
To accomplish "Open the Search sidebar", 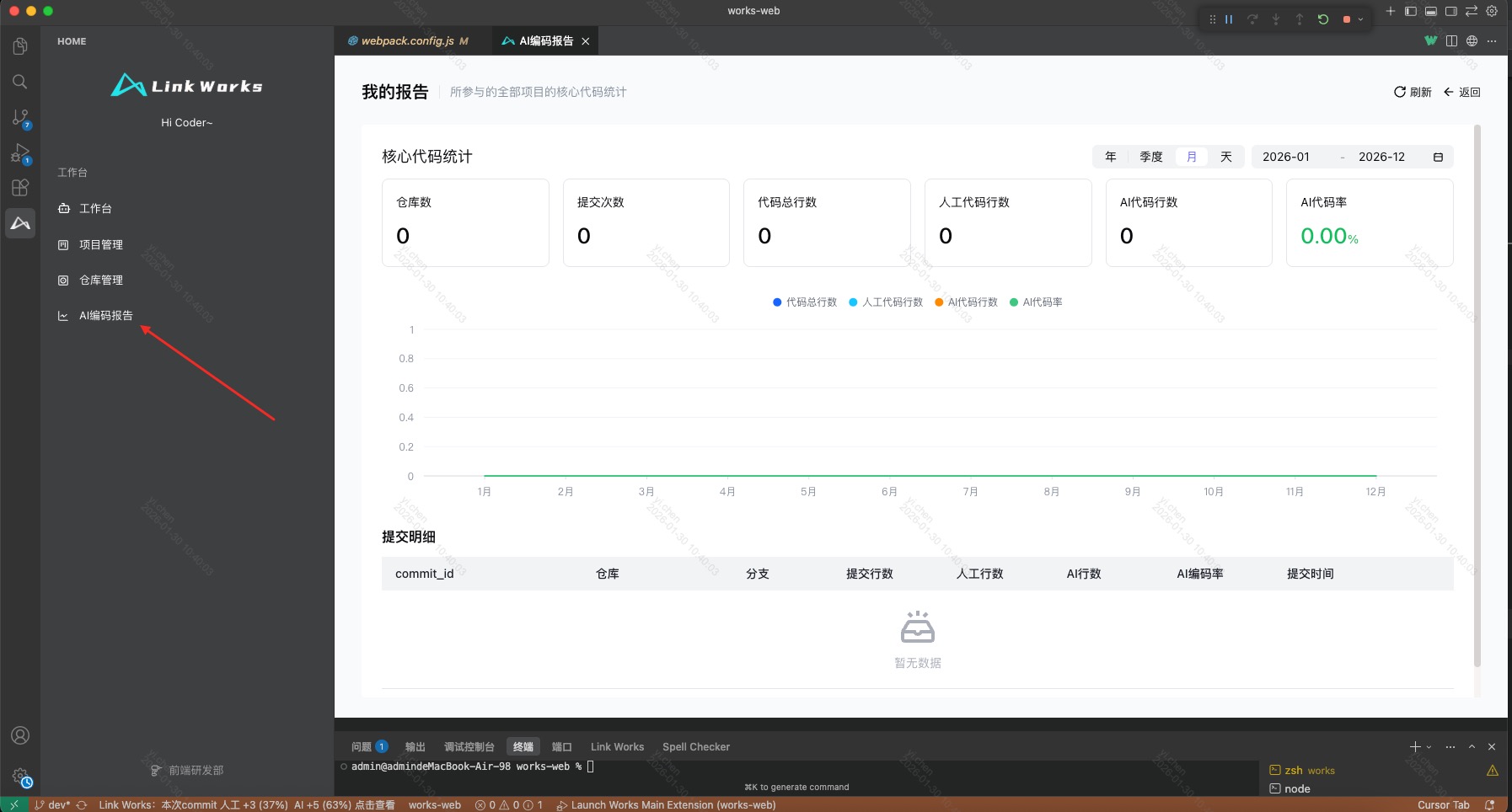I will [x=20, y=82].
